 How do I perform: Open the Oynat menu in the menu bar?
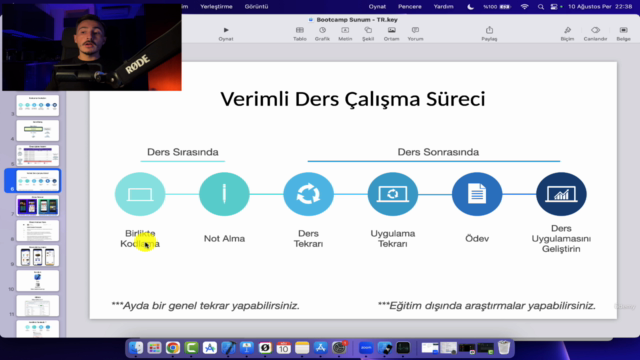(377, 7)
